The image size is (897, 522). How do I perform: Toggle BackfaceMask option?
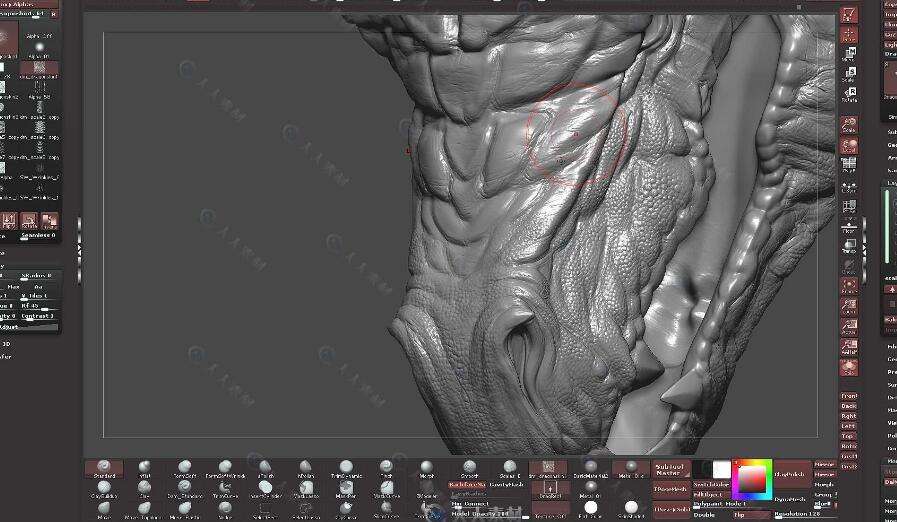pos(467,484)
